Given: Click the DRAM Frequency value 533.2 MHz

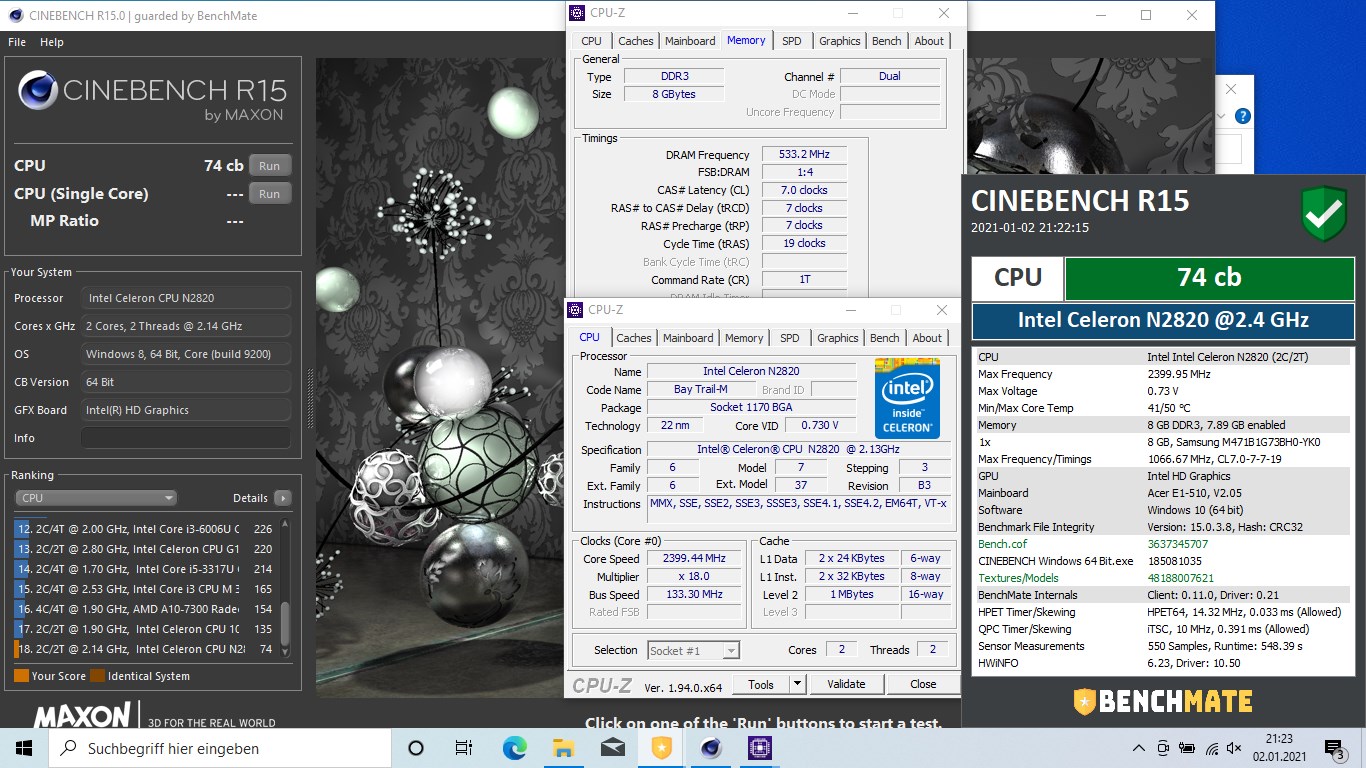Looking at the screenshot, I should (x=804, y=155).
